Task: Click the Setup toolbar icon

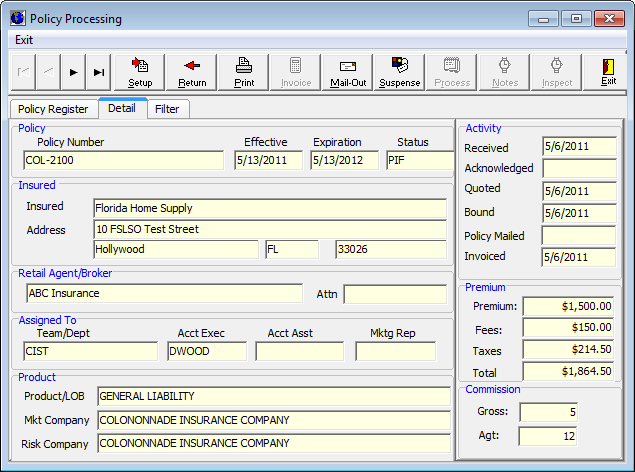Action: [140, 72]
